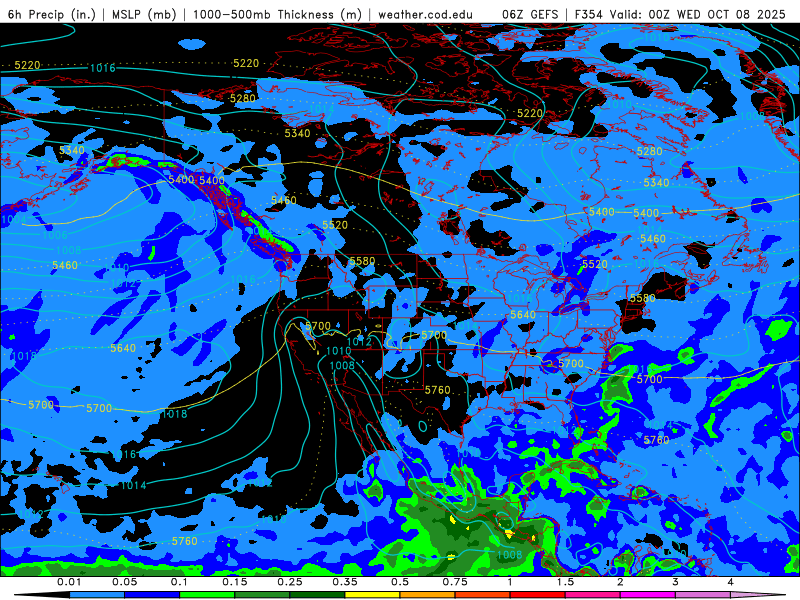The height and width of the screenshot is (600, 800).
Task: Click the '1006' isobar label
Action: 55,235
